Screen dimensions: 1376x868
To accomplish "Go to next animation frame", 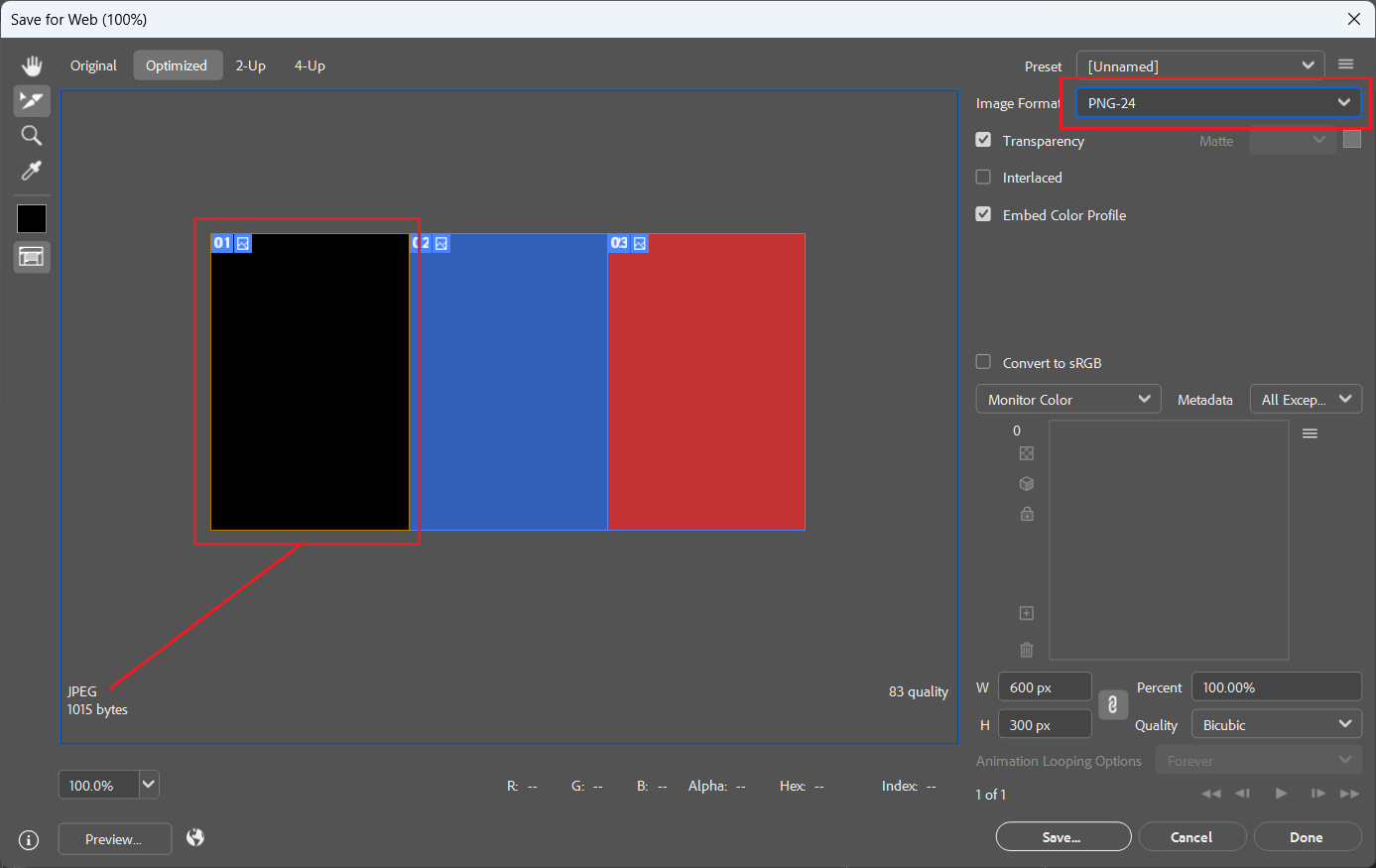I will (1318, 794).
